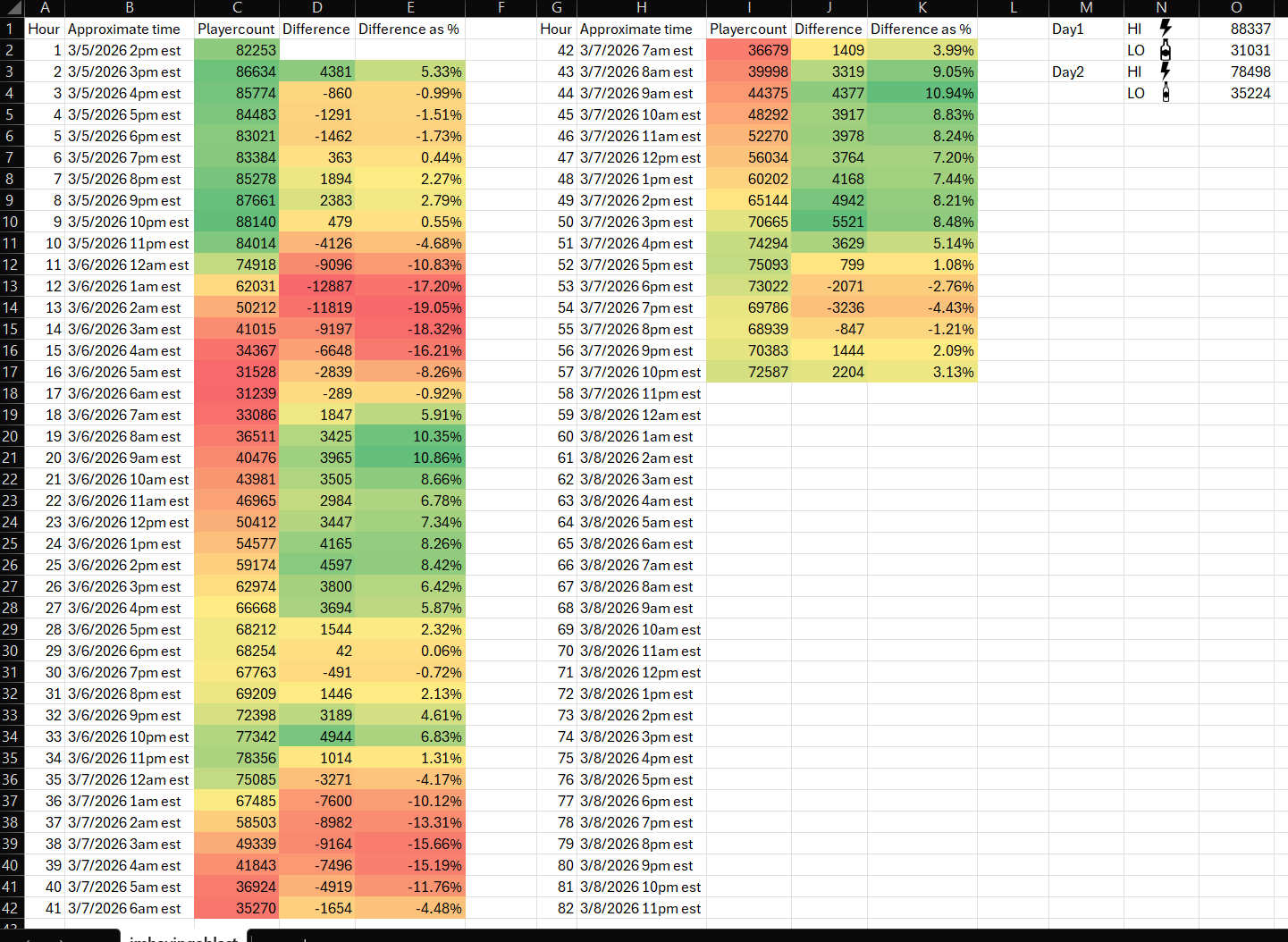Select the percentage cell 0.06%

pyautogui.click(x=410, y=651)
